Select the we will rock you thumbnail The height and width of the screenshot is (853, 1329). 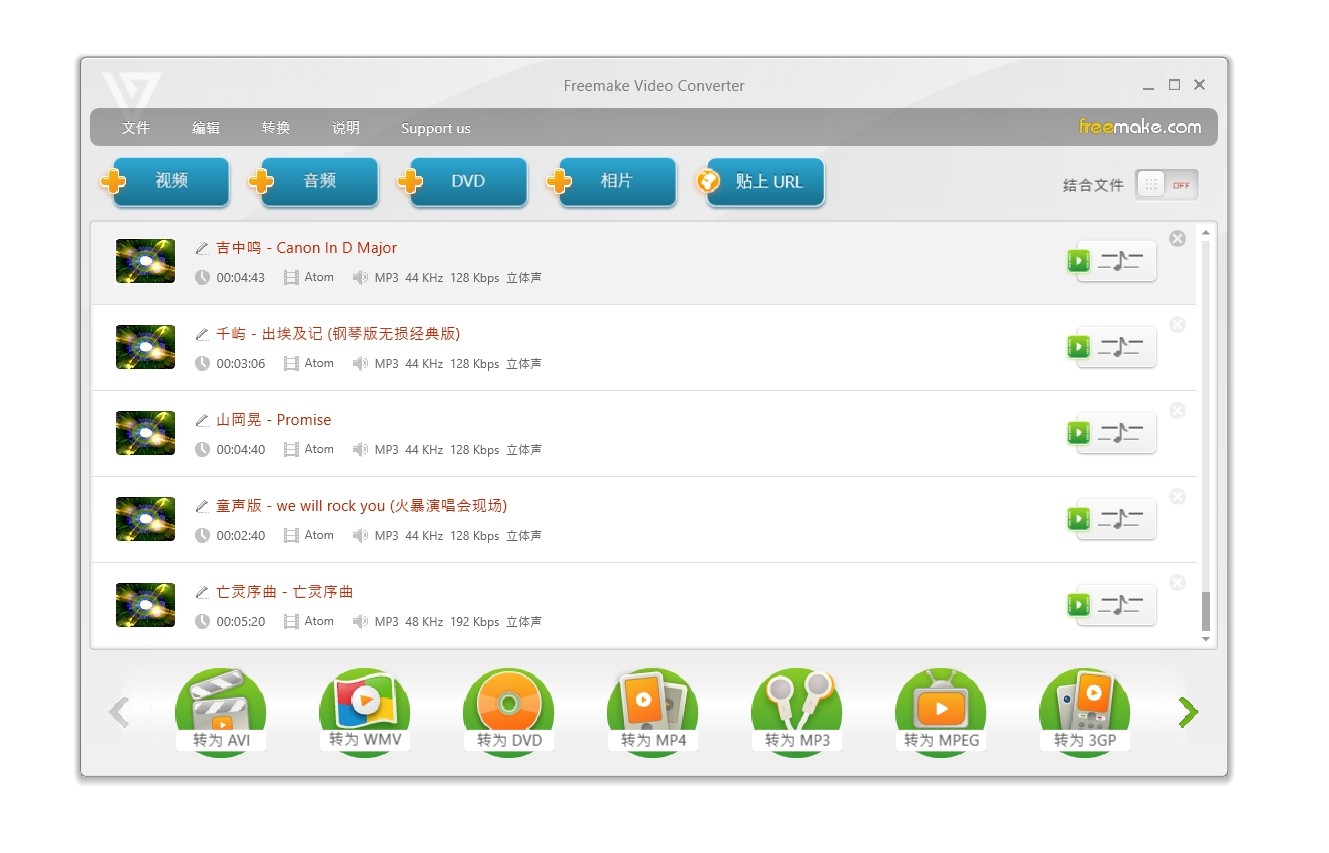click(145, 519)
